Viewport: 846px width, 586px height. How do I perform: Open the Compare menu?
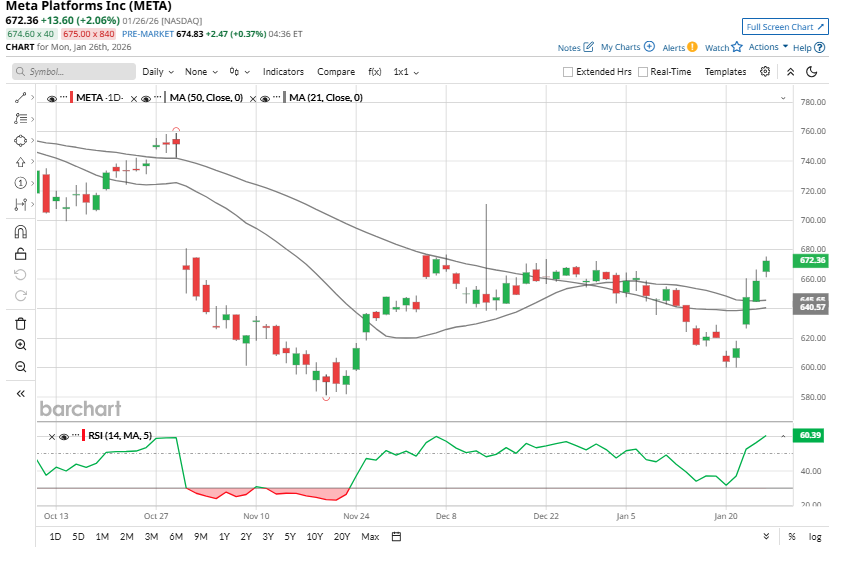click(x=336, y=72)
